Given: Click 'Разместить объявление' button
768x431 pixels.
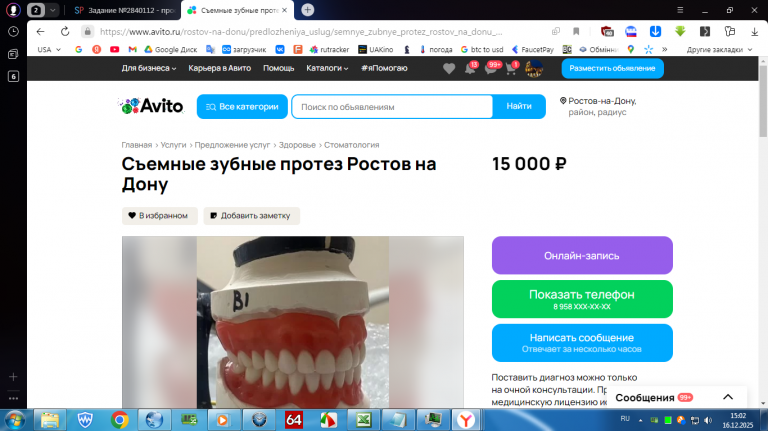Looking at the screenshot, I should coord(612,68).
